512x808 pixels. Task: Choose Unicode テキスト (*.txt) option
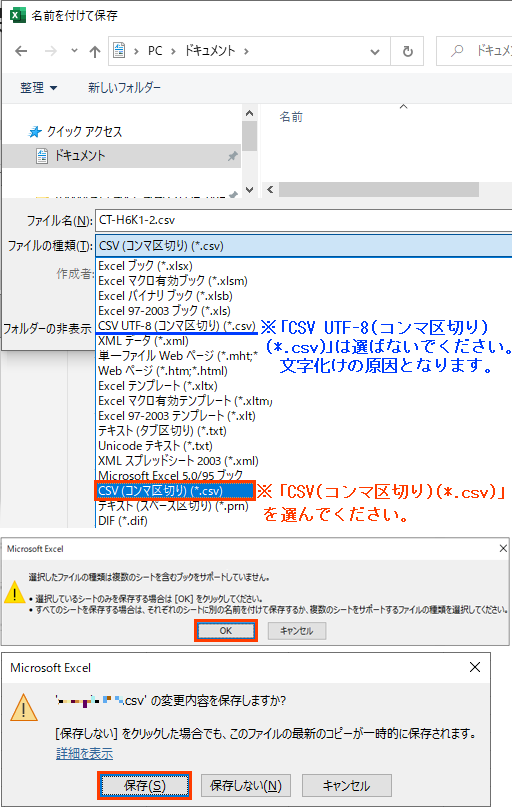pyautogui.click(x=155, y=445)
